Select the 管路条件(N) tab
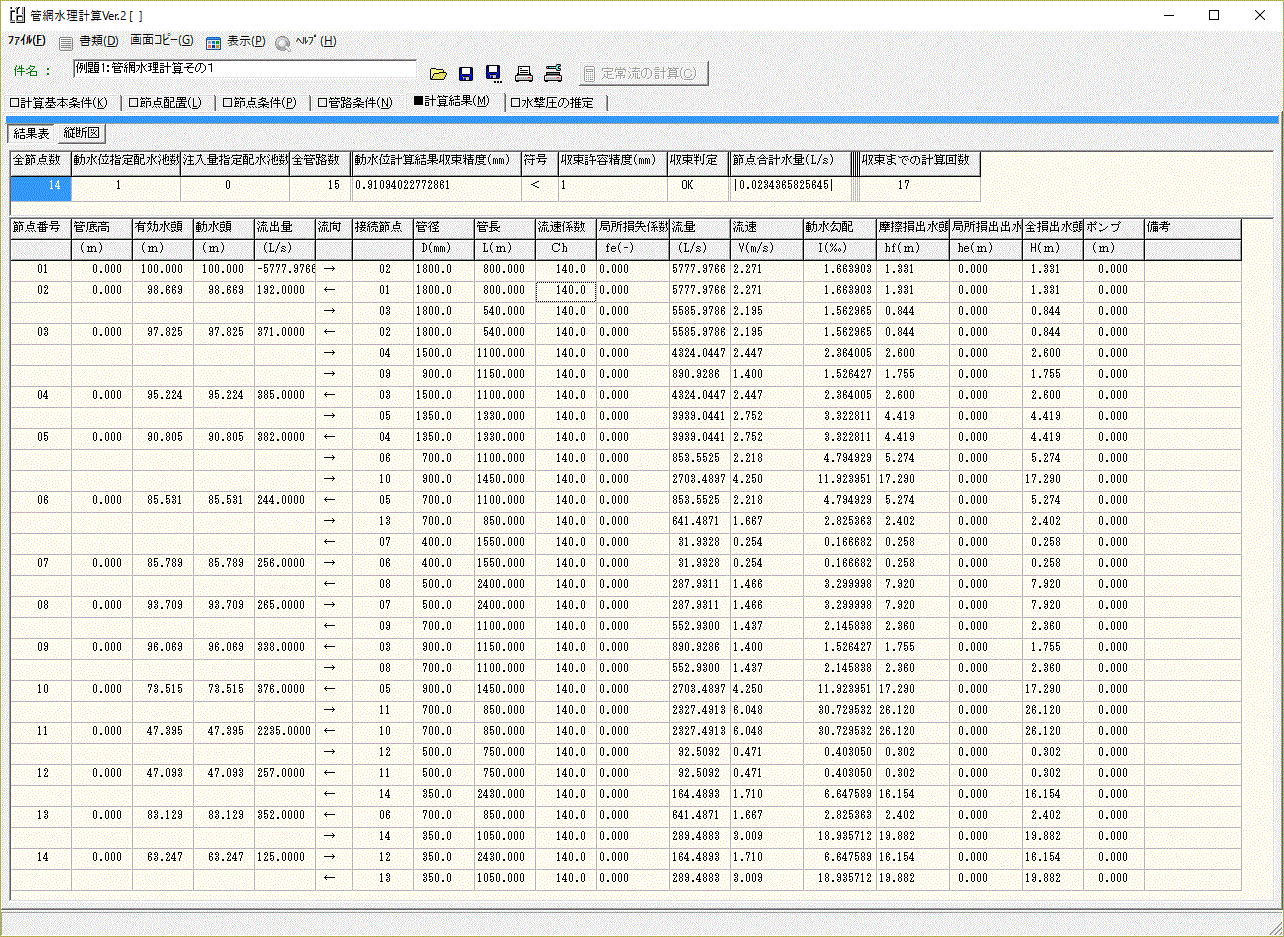This screenshot has height=937, width=1284. (x=355, y=102)
